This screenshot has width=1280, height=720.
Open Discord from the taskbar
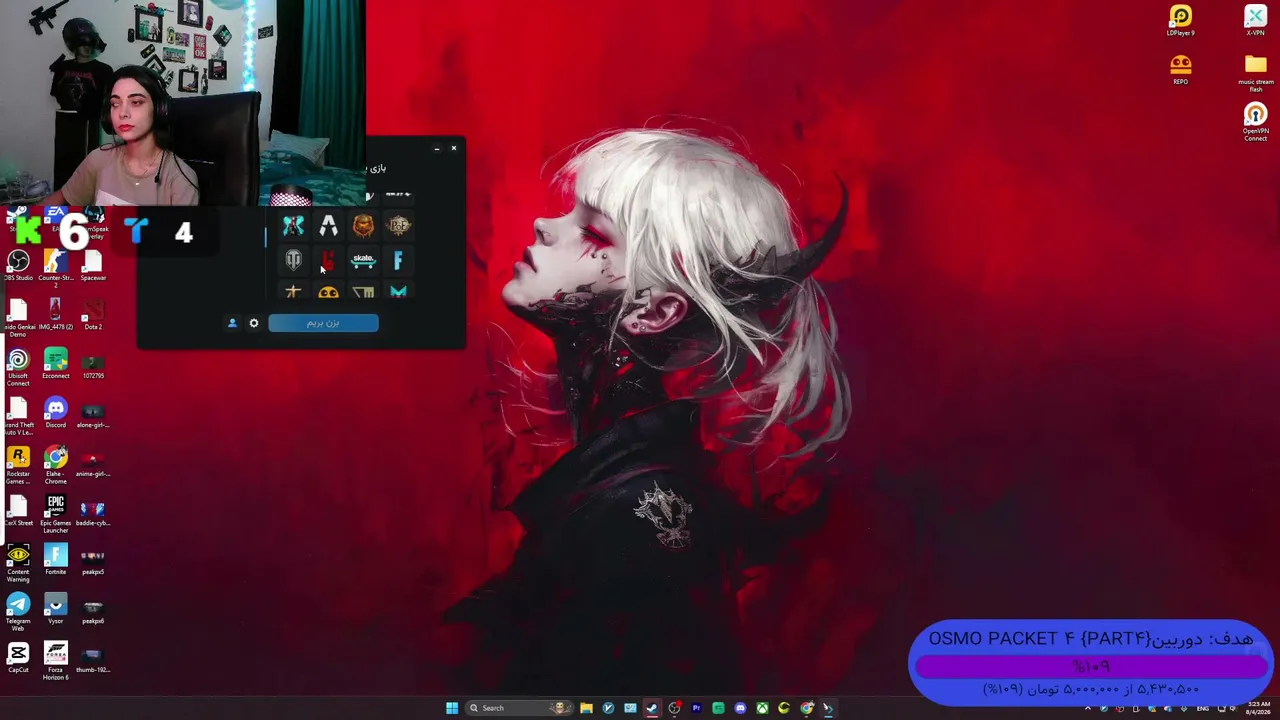pos(740,708)
